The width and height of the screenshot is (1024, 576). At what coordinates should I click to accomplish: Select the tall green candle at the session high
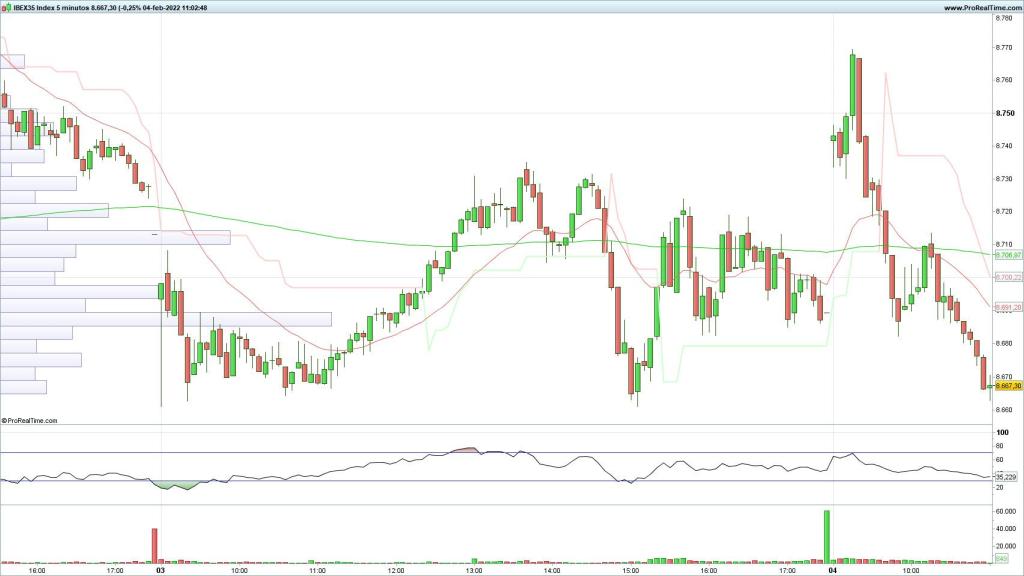click(853, 85)
